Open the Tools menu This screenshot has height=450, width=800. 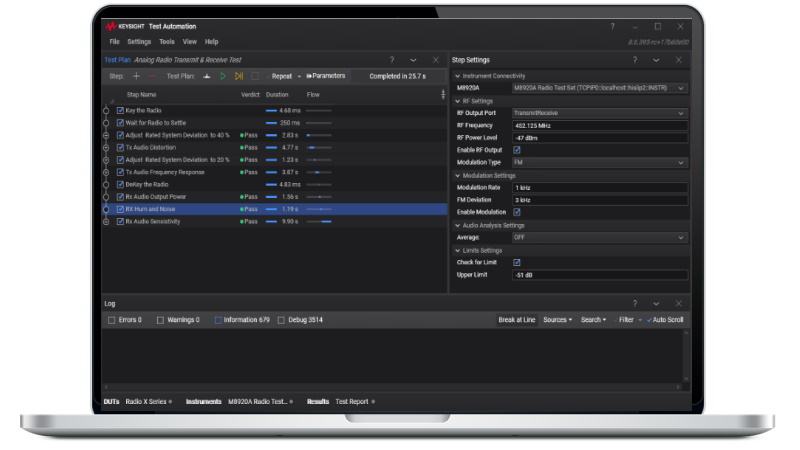pos(166,42)
